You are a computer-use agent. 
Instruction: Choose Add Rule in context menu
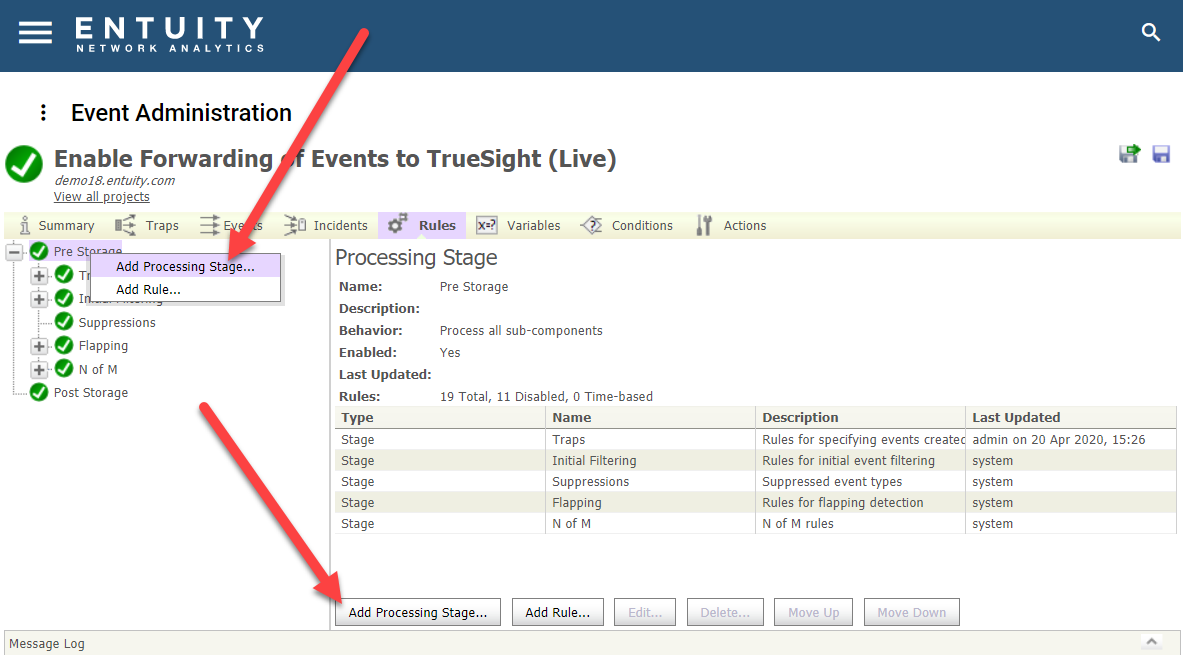pos(186,290)
